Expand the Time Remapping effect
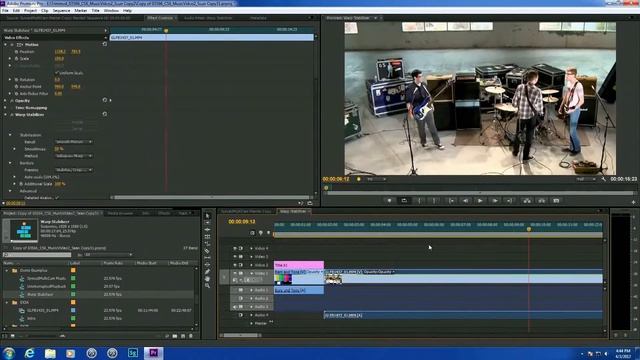This screenshot has height=360, width=640. [x=6, y=108]
